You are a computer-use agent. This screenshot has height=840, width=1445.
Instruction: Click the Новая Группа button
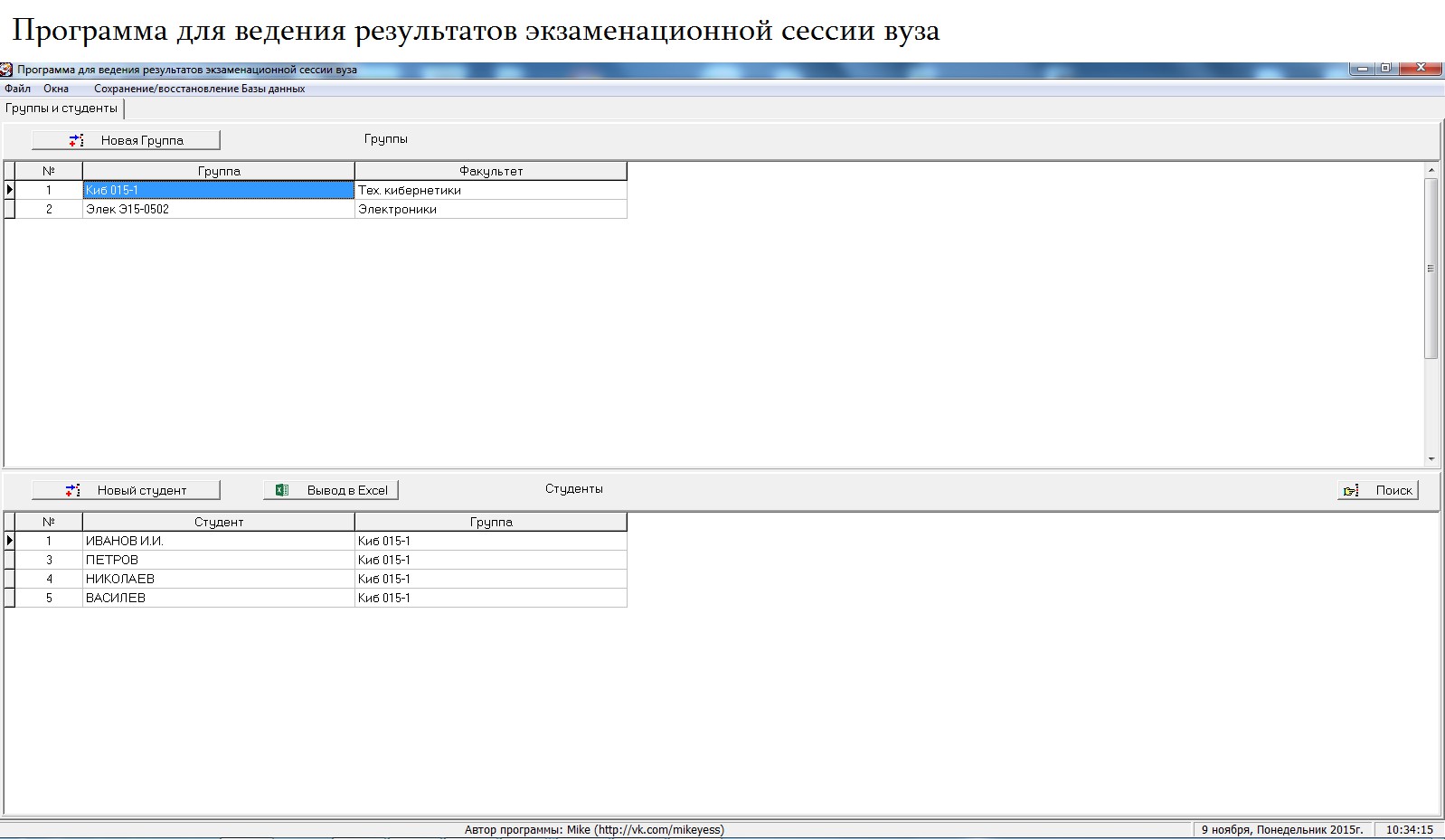[126, 140]
